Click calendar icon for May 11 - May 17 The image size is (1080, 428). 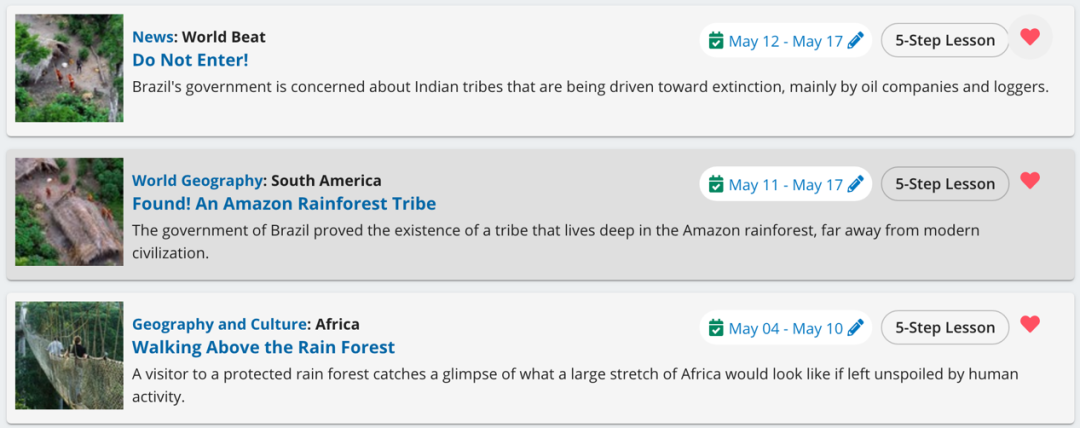point(716,184)
